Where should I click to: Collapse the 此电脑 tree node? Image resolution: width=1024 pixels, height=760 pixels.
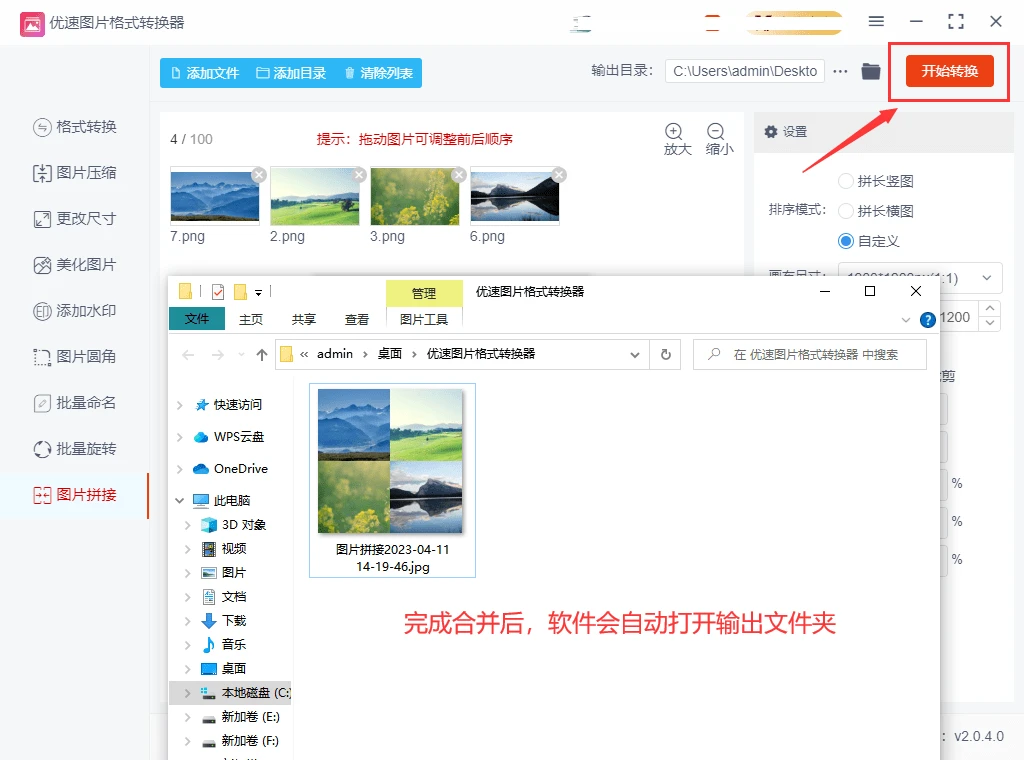click(180, 500)
